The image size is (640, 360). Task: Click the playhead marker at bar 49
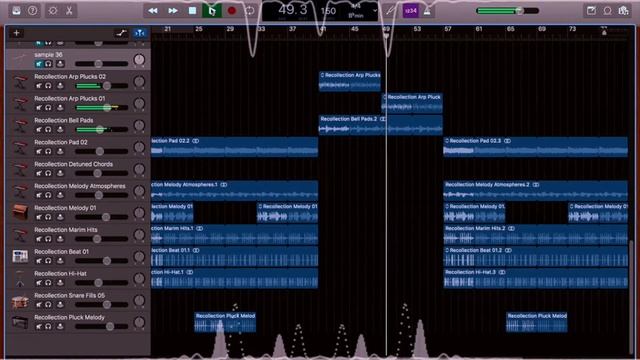coord(386,36)
